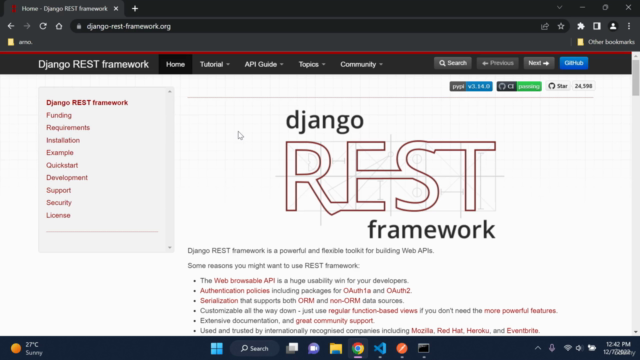Open Authentication policies link
The height and width of the screenshot is (360, 640).
click(235, 291)
